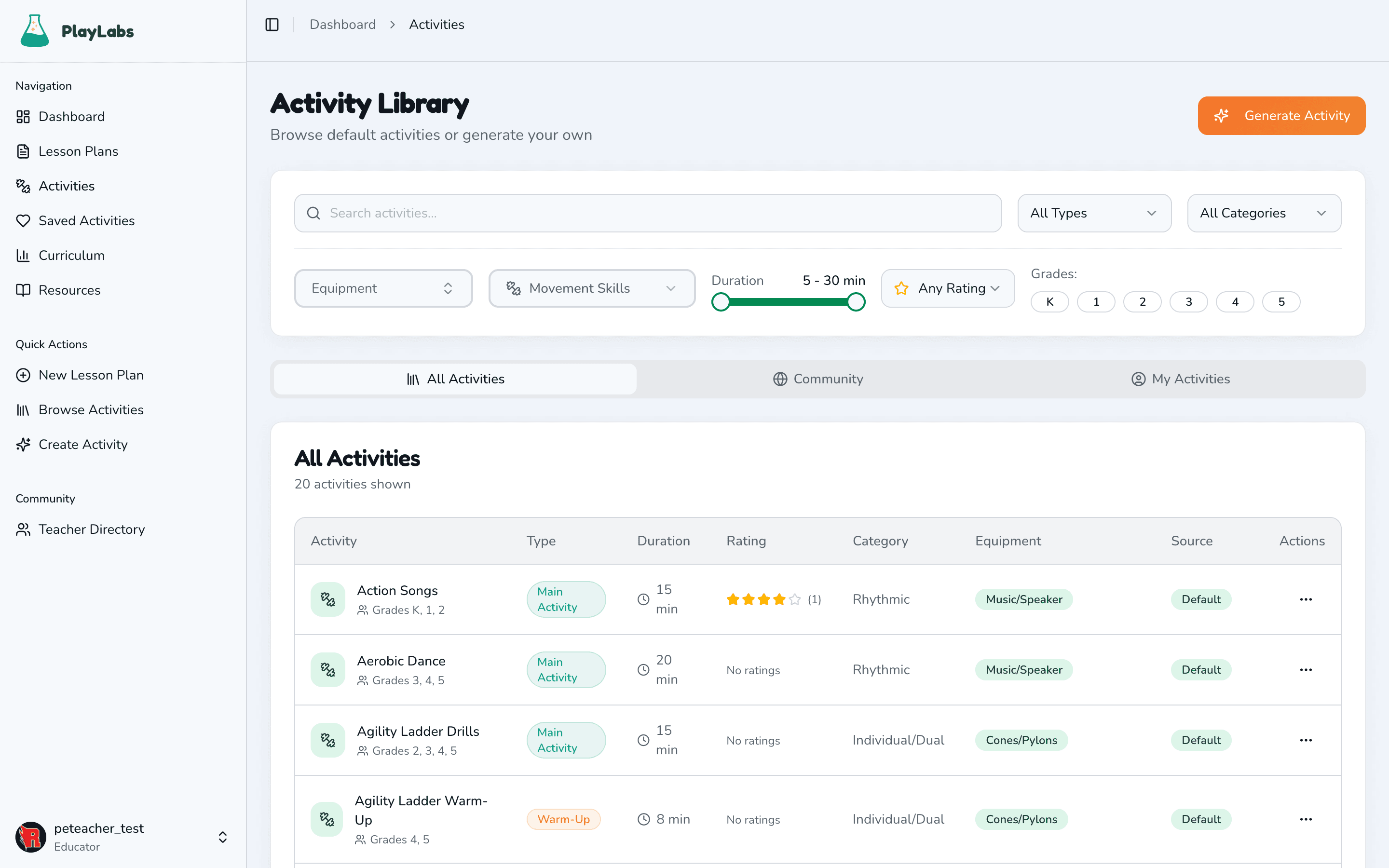
Task: Open Resources using the book icon
Action: point(23,290)
